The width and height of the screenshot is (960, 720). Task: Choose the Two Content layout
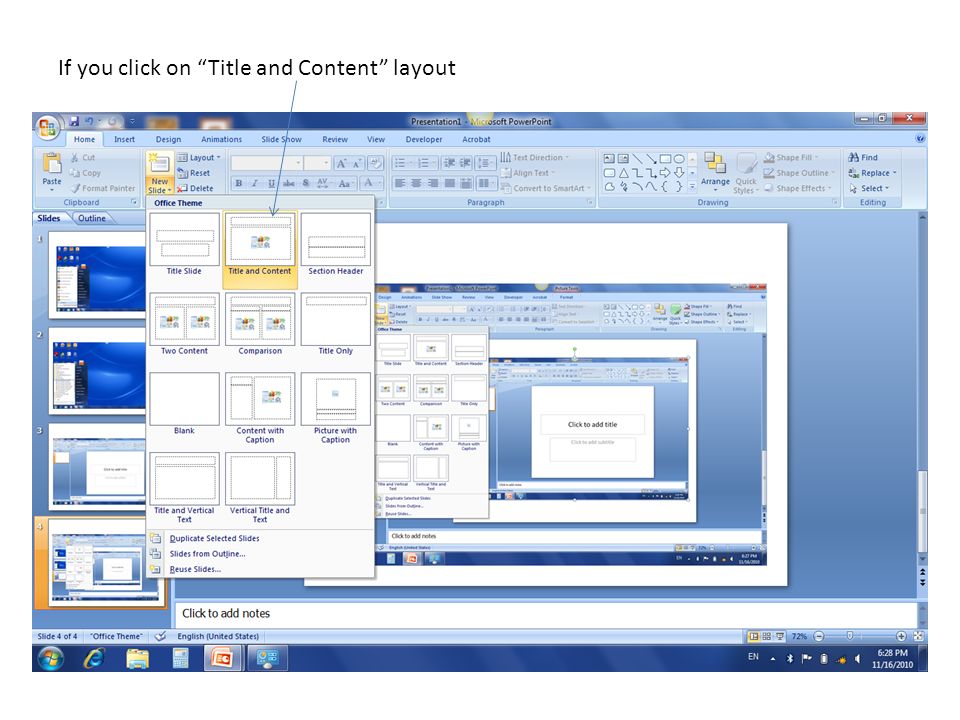click(184, 324)
